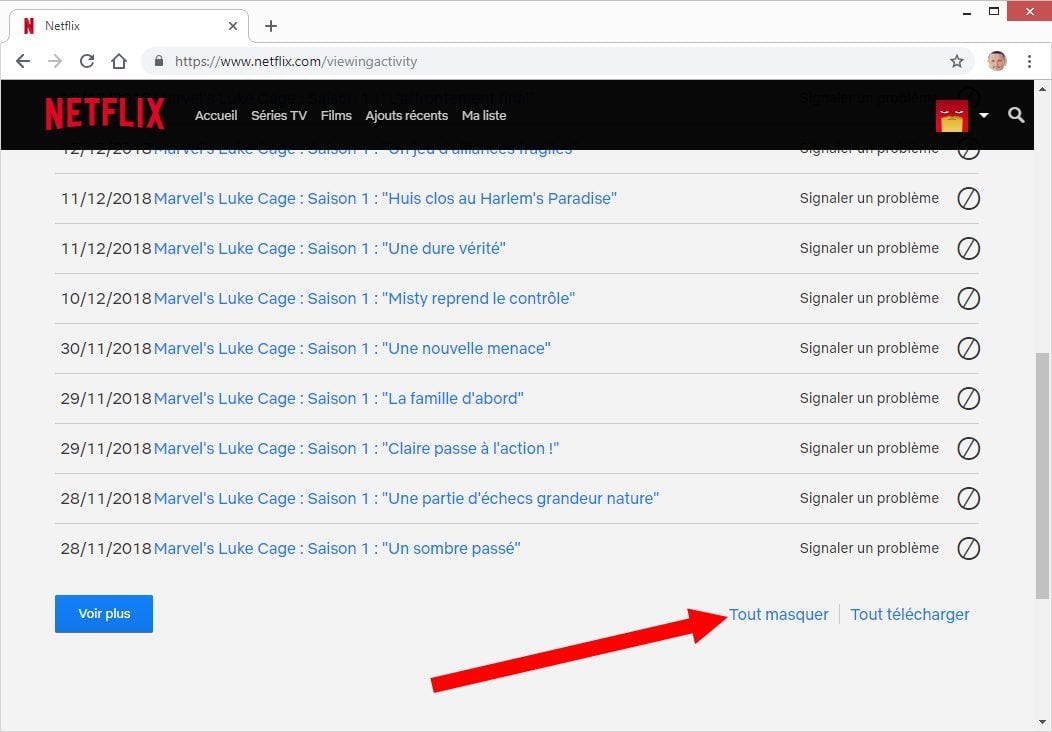Hide "Misty reprend le contrôle" from history
This screenshot has height=732, width=1052.
coord(968,299)
